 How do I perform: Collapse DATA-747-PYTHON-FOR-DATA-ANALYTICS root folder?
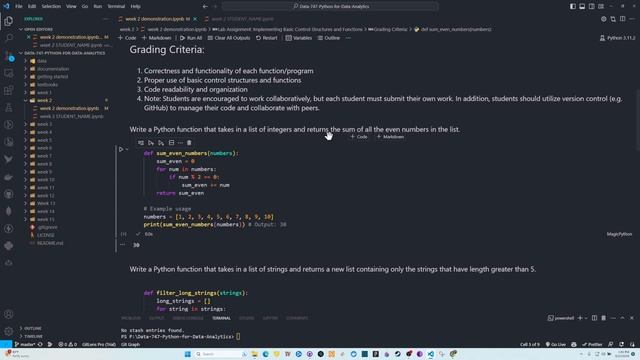[64, 53]
